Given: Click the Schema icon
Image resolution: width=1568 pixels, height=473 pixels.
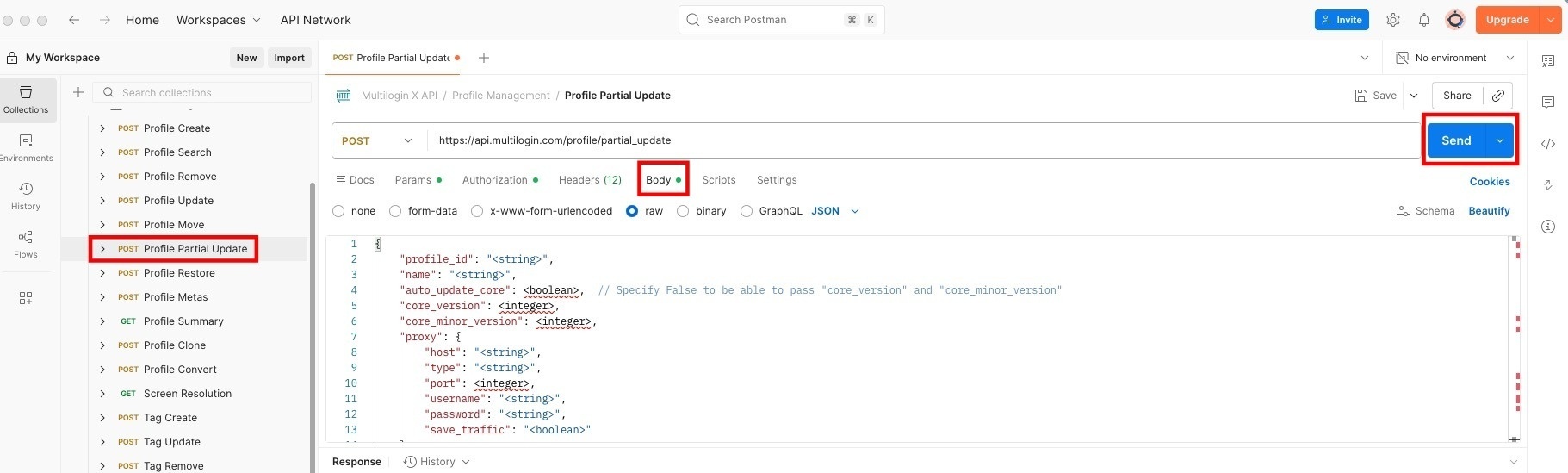Looking at the screenshot, I should (1404, 211).
